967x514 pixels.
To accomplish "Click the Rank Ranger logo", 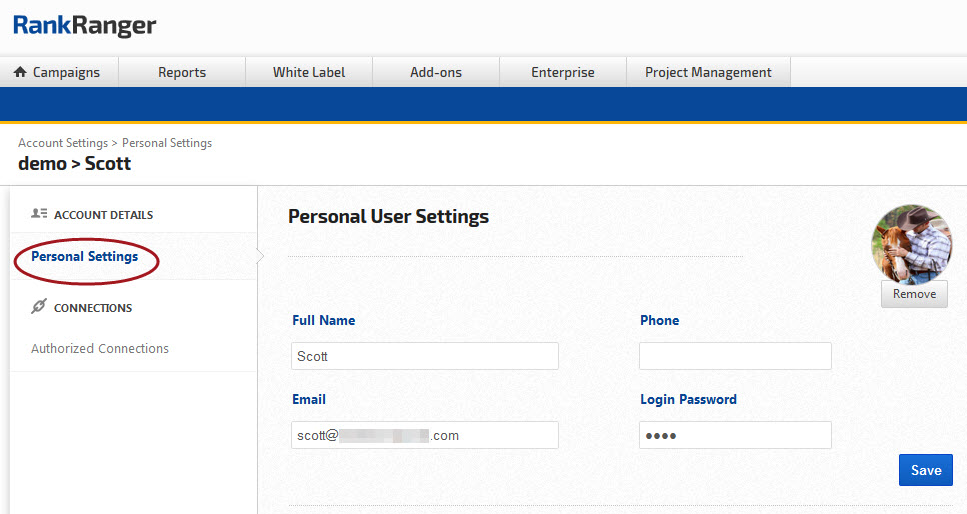I will click(85, 25).
